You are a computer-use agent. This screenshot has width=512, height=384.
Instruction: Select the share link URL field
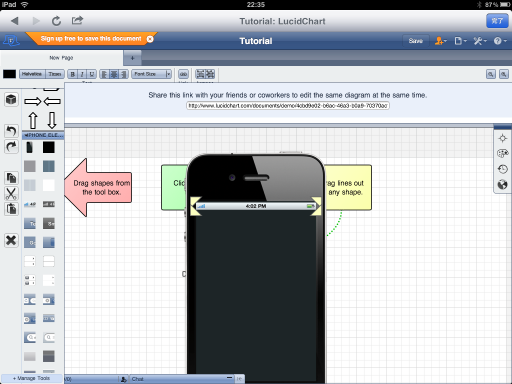tap(288, 106)
